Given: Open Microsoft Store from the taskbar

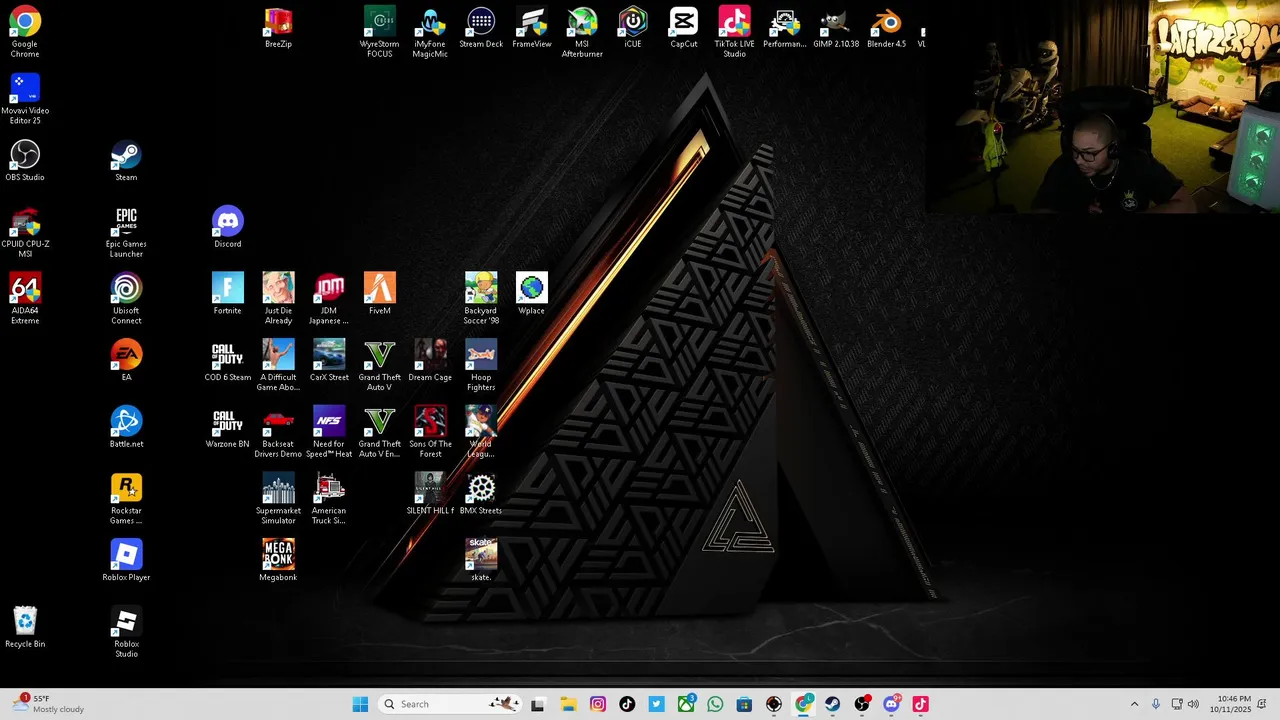Looking at the screenshot, I should tap(744, 704).
